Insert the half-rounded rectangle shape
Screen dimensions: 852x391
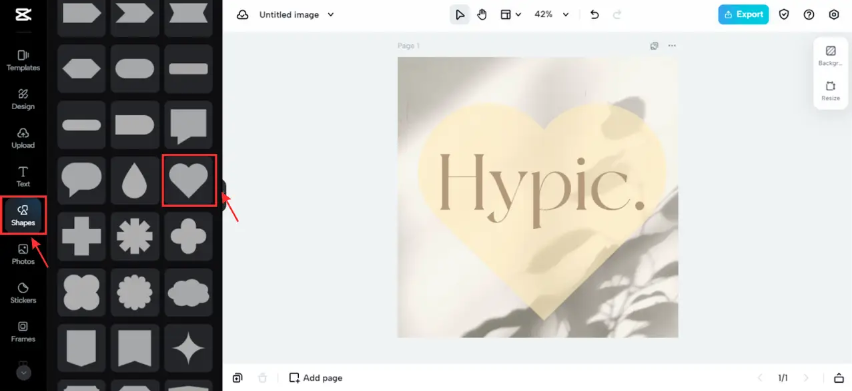tap(135, 125)
